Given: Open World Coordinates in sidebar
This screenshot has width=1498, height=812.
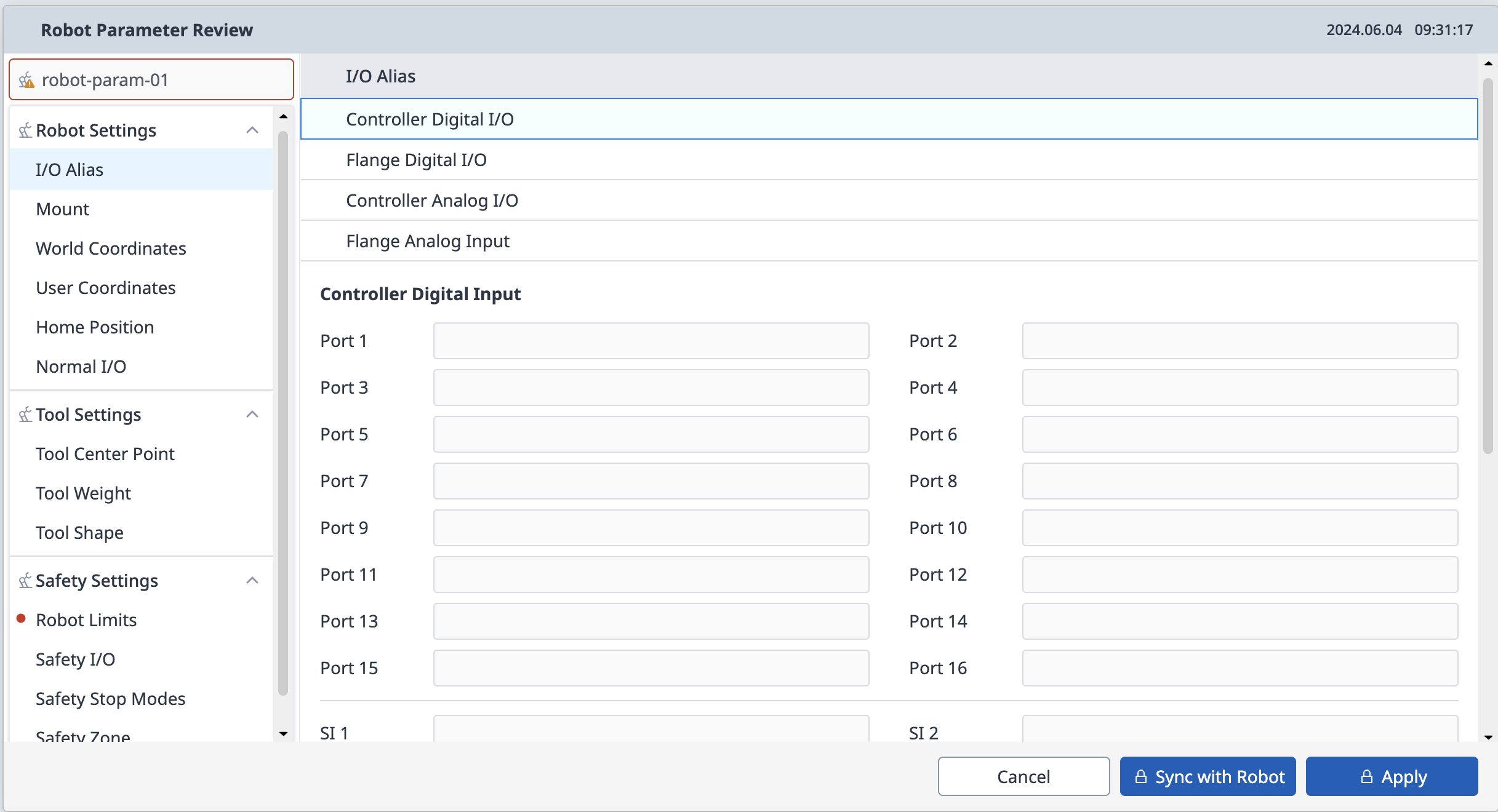Looking at the screenshot, I should point(111,249).
